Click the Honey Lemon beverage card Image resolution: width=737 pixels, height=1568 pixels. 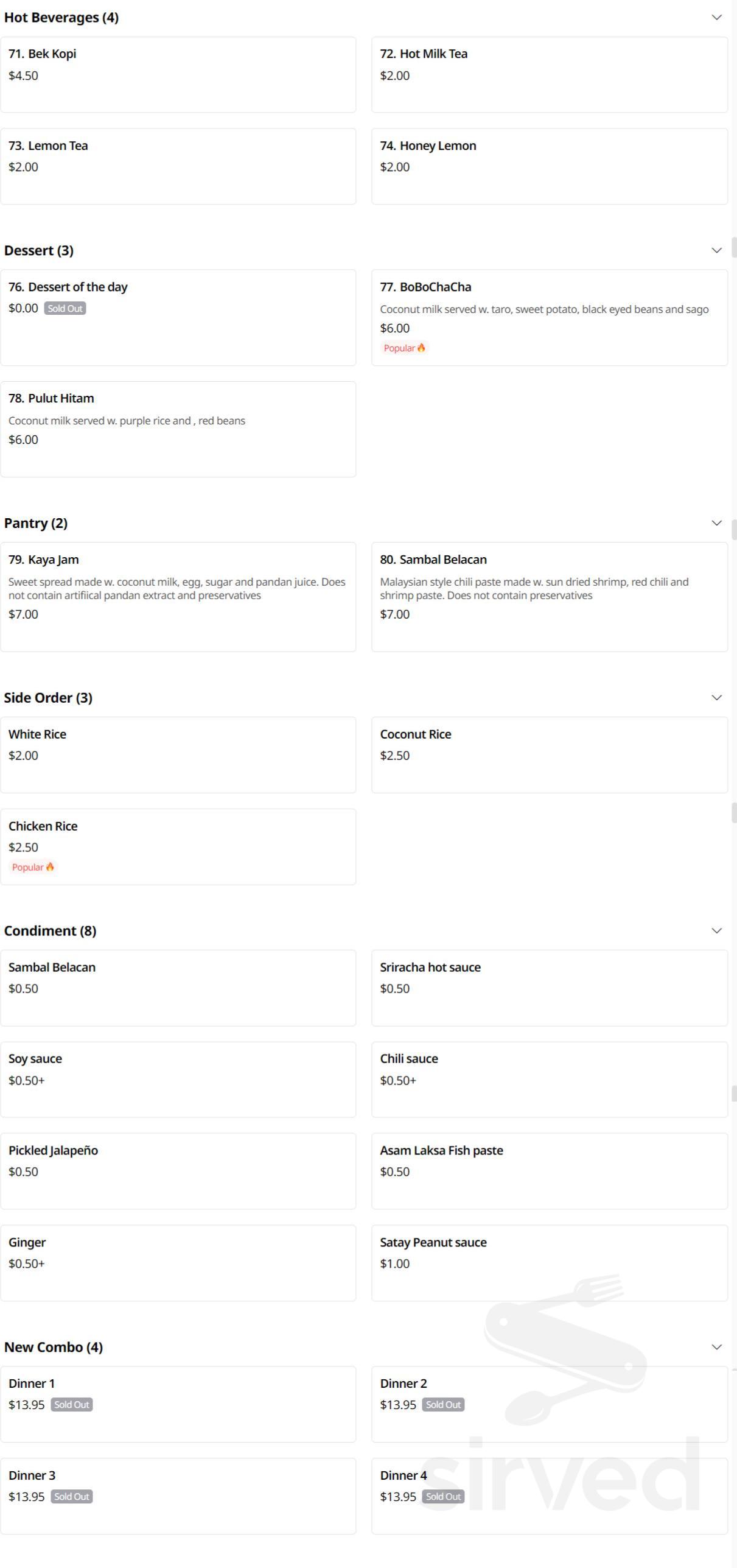pos(549,166)
